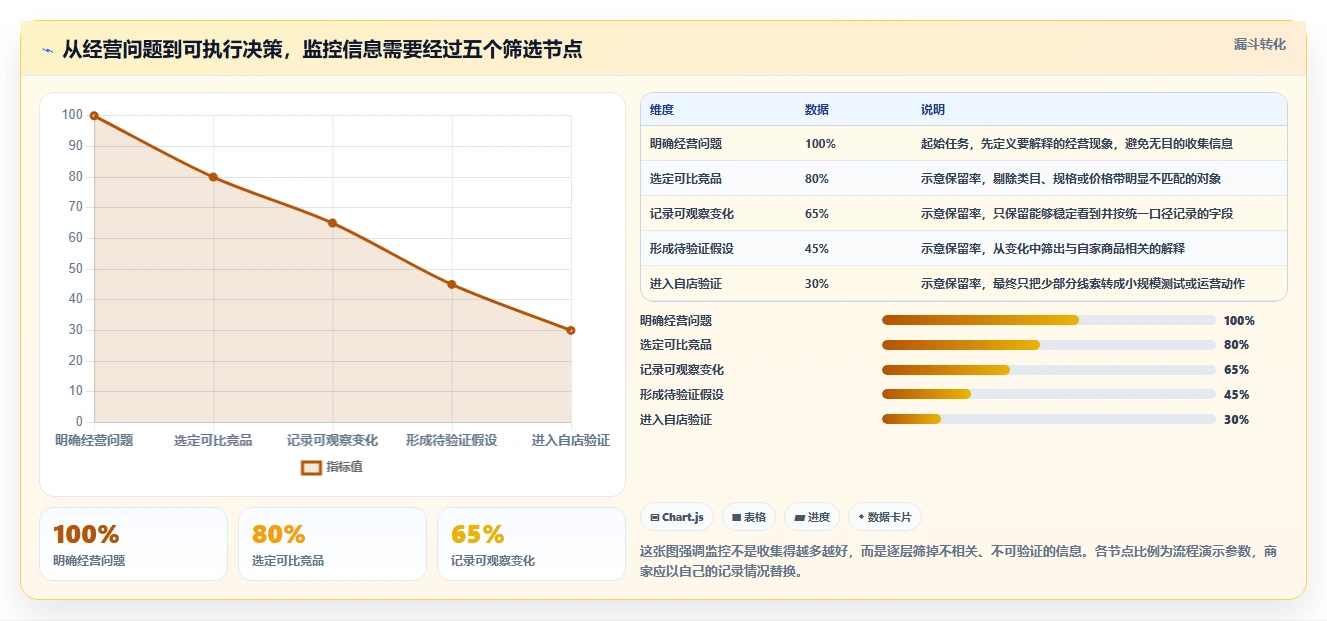Click the 30% value right of the progress bar

[x=1236, y=420]
